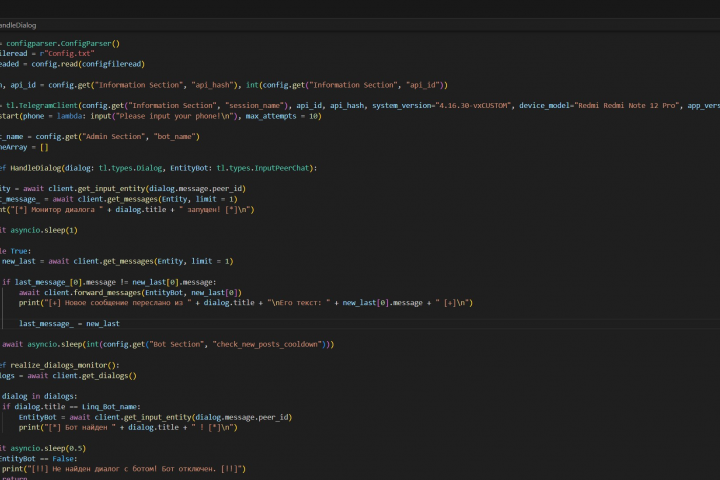Viewport: 720px width, 480px height.
Task: Click asyncio.sleep(0.5) call
Action: (x=48, y=448)
